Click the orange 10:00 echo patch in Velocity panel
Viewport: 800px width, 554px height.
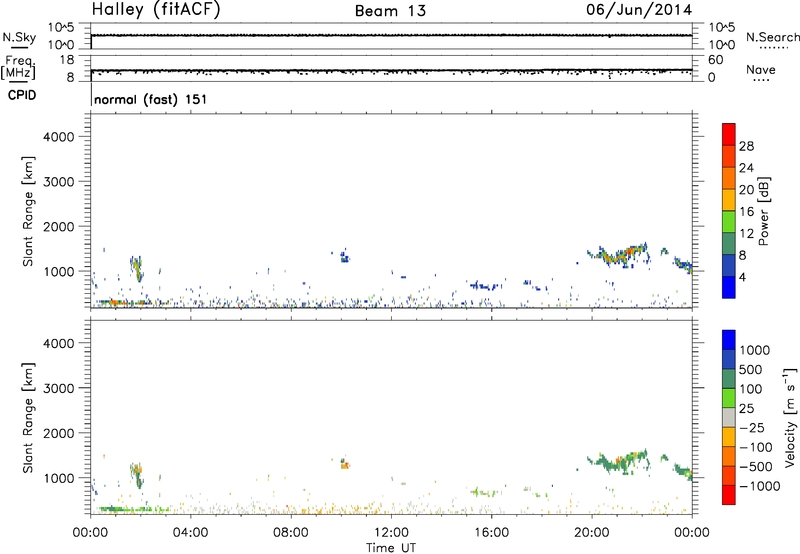(345, 465)
